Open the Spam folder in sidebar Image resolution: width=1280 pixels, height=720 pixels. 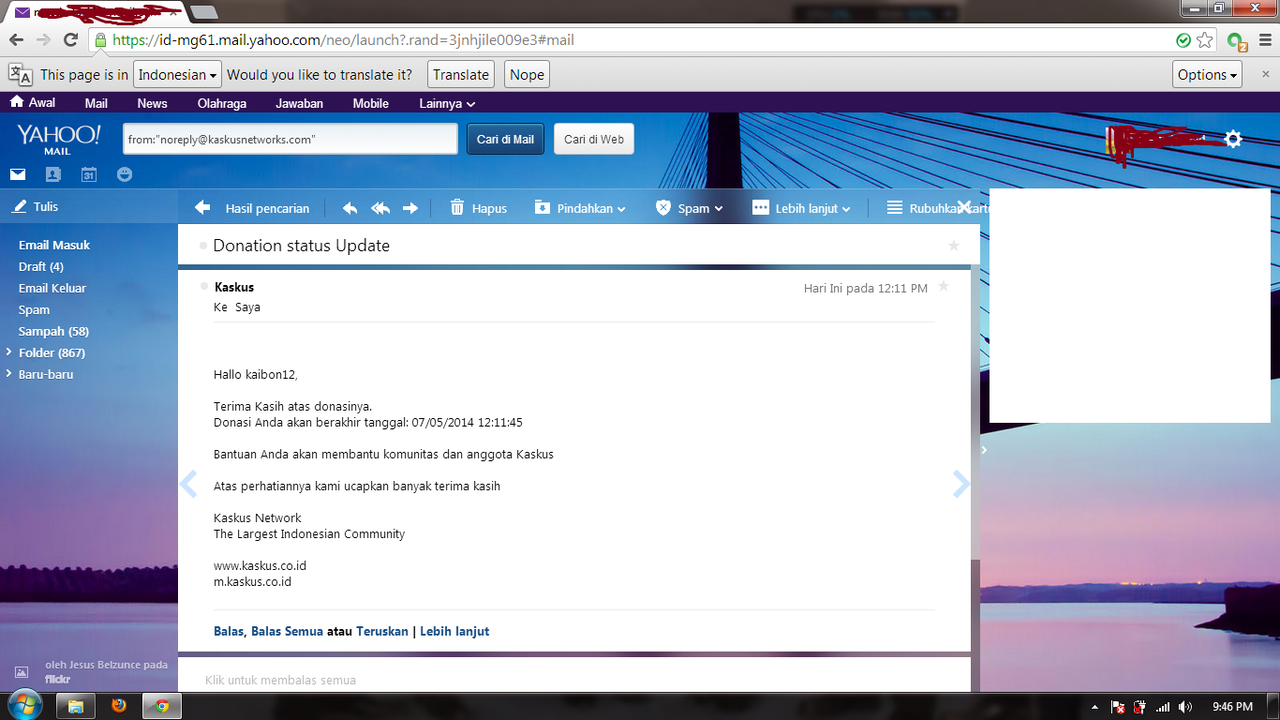tap(34, 310)
